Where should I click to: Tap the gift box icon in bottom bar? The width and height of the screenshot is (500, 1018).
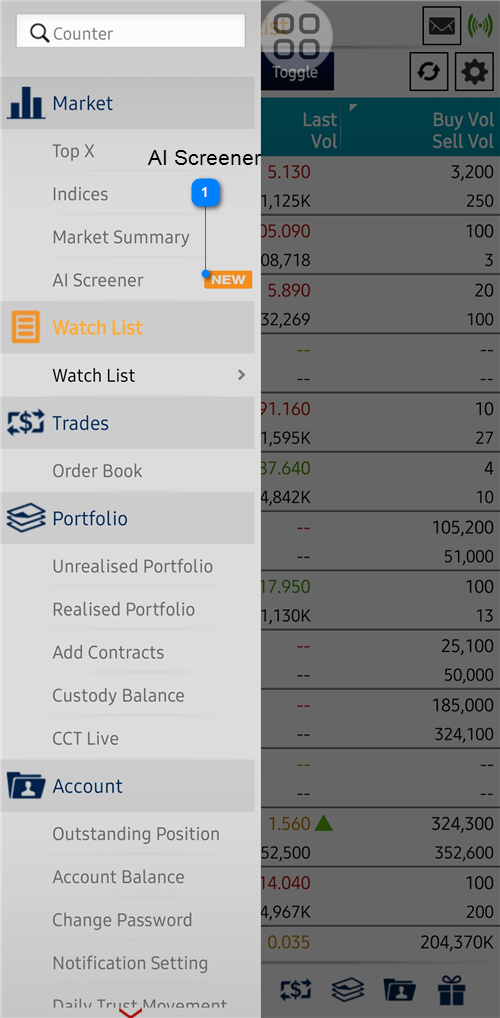[x=451, y=991]
